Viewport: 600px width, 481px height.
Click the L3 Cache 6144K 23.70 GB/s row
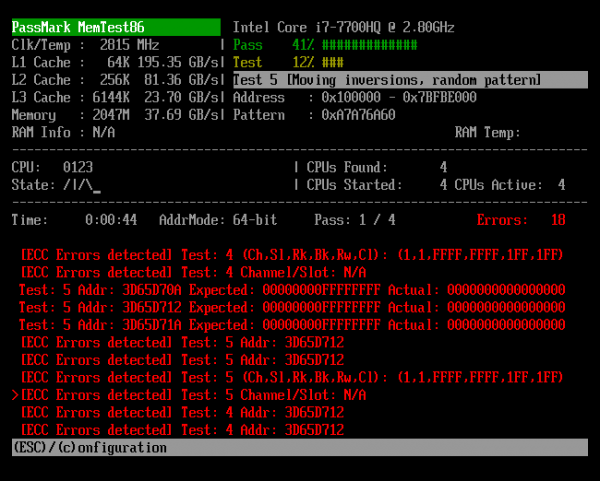(115, 97)
